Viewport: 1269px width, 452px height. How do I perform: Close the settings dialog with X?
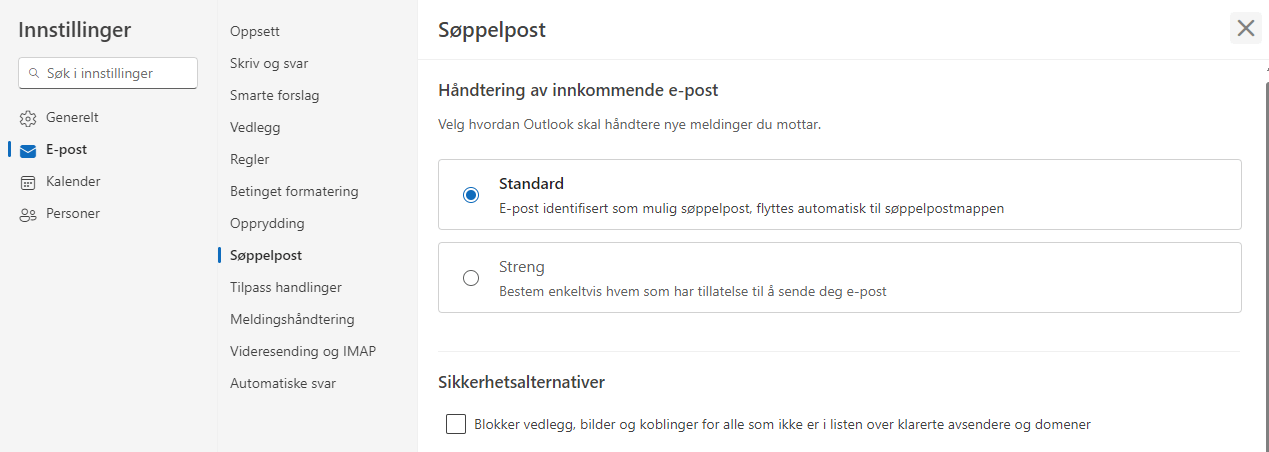(x=1245, y=28)
